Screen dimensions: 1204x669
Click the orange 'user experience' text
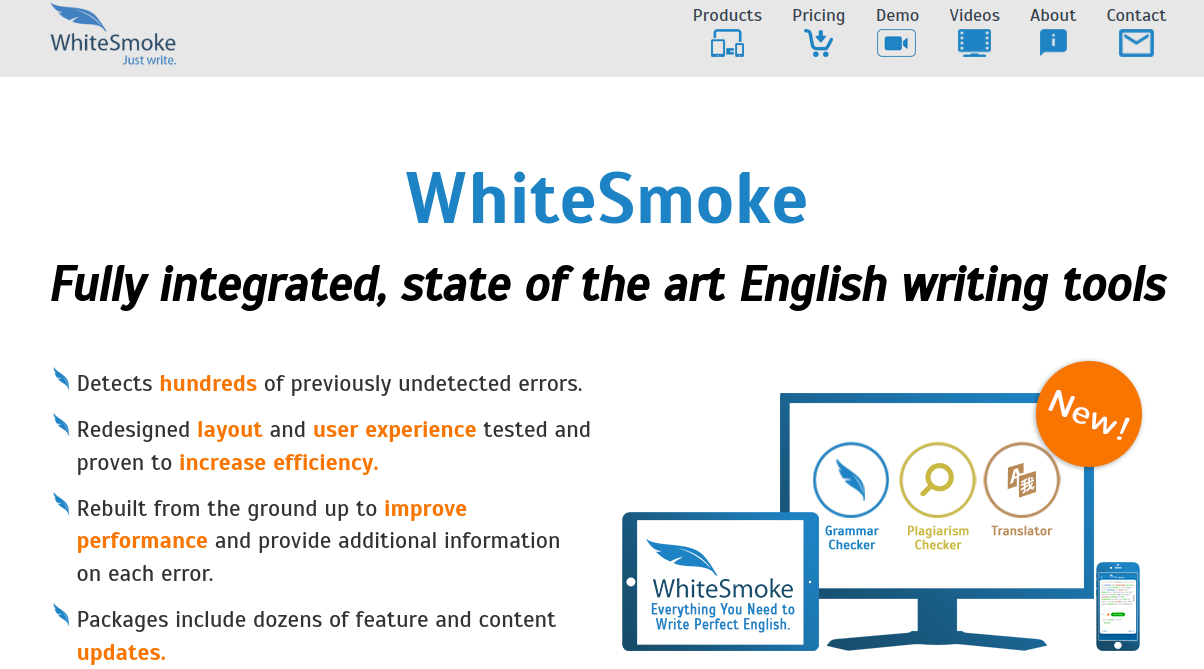394,430
